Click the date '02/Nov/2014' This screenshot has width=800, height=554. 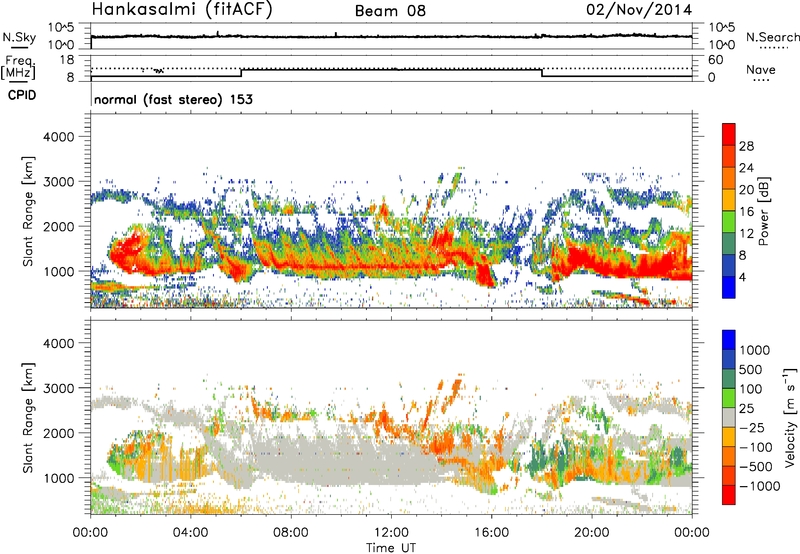pos(639,10)
